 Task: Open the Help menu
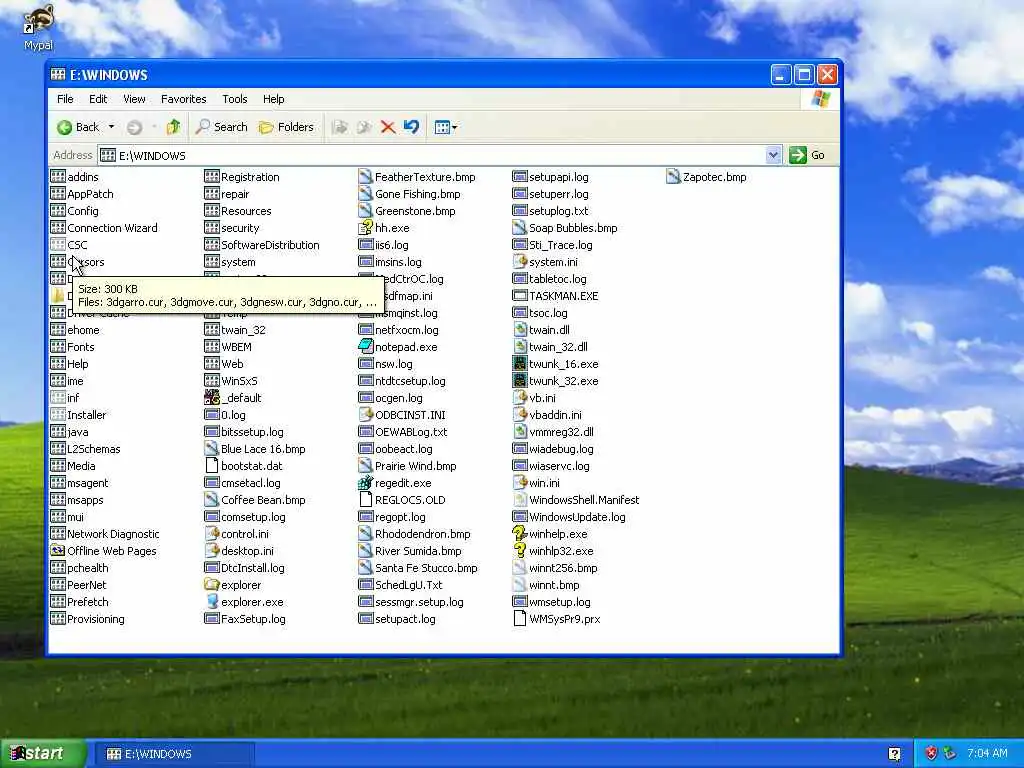pyautogui.click(x=274, y=99)
